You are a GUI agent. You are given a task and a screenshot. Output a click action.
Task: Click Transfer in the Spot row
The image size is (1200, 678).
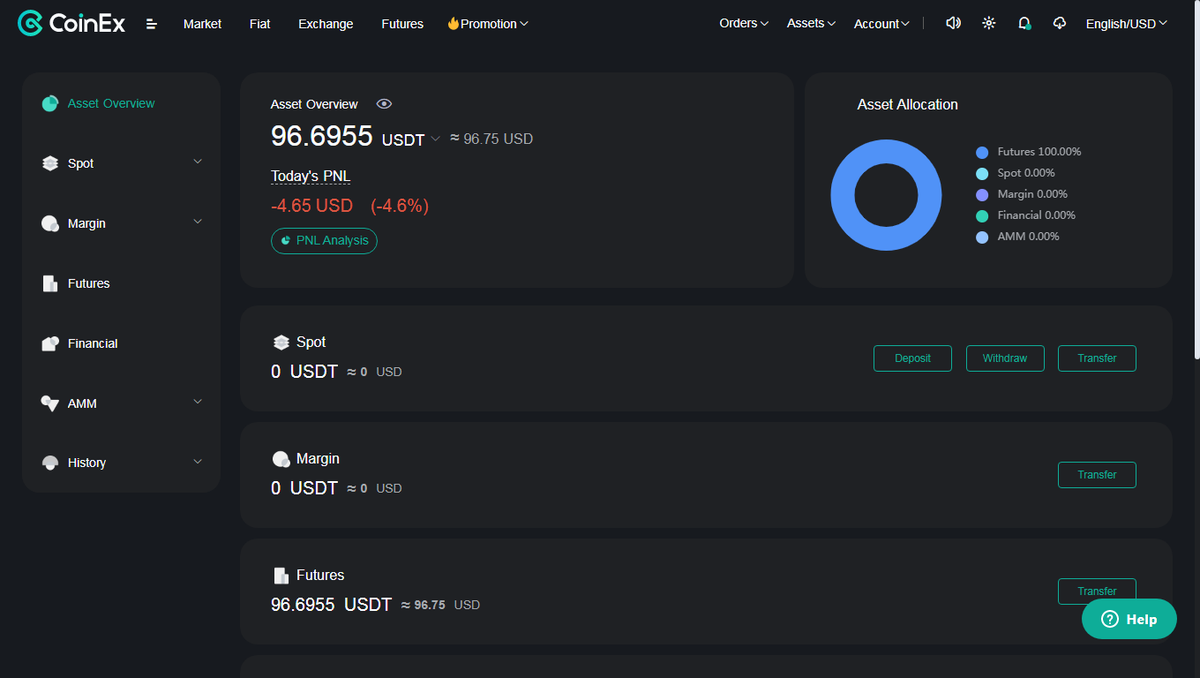[x=1097, y=358]
